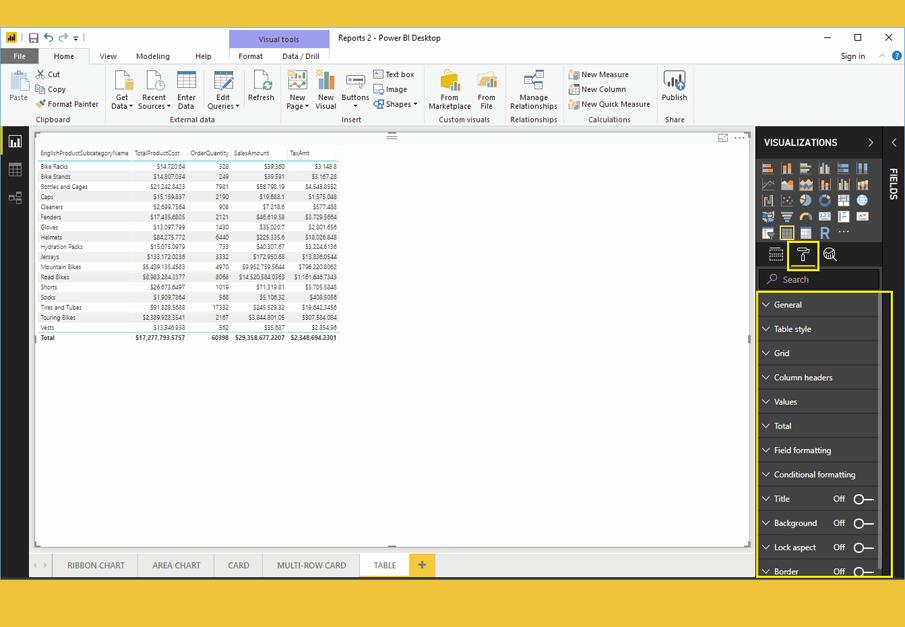
Task: Select the treemap visualization
Action: pos(843,200)
